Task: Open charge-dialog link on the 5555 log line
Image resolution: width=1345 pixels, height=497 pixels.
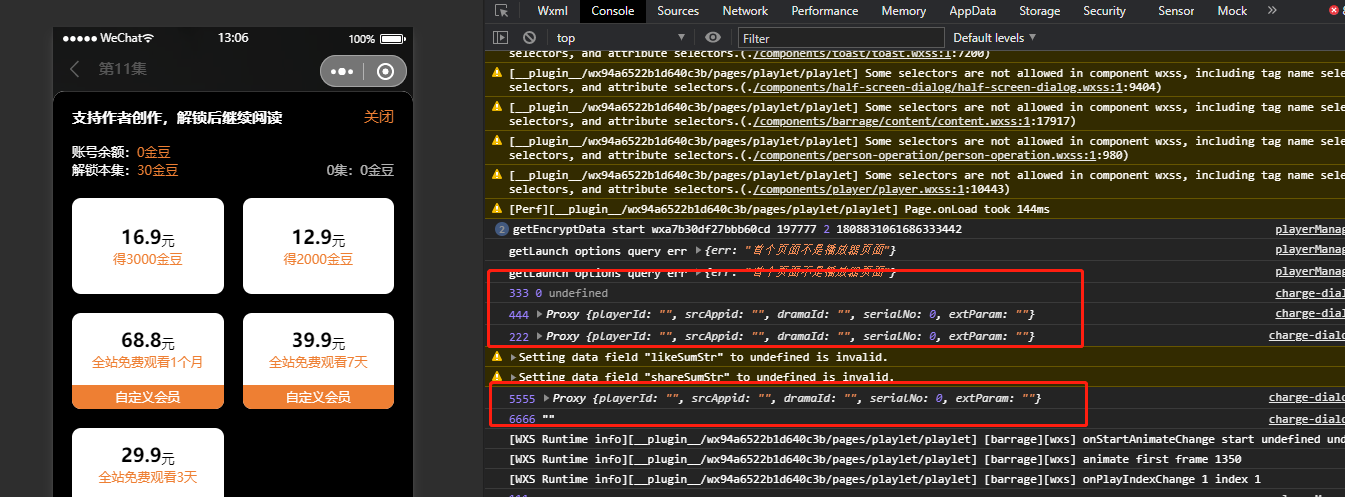Action: coord(1307,399)
